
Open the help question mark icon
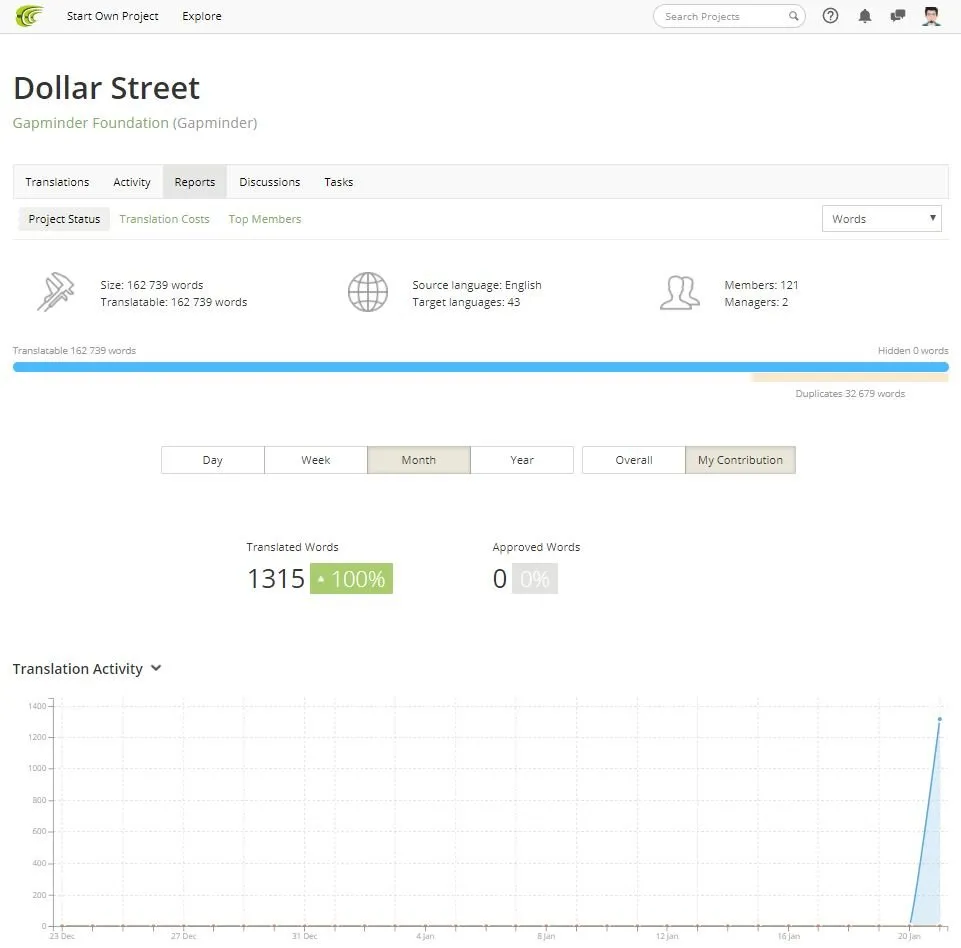pos(830,16)
